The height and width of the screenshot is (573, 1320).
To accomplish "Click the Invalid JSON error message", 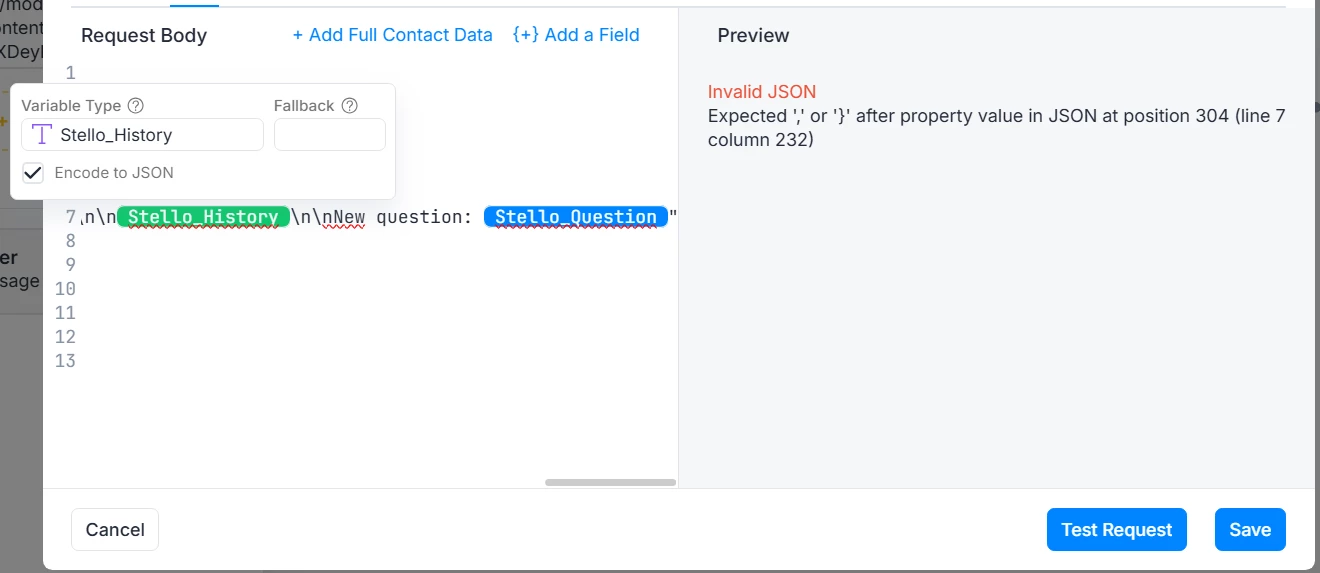I will 762,92.
